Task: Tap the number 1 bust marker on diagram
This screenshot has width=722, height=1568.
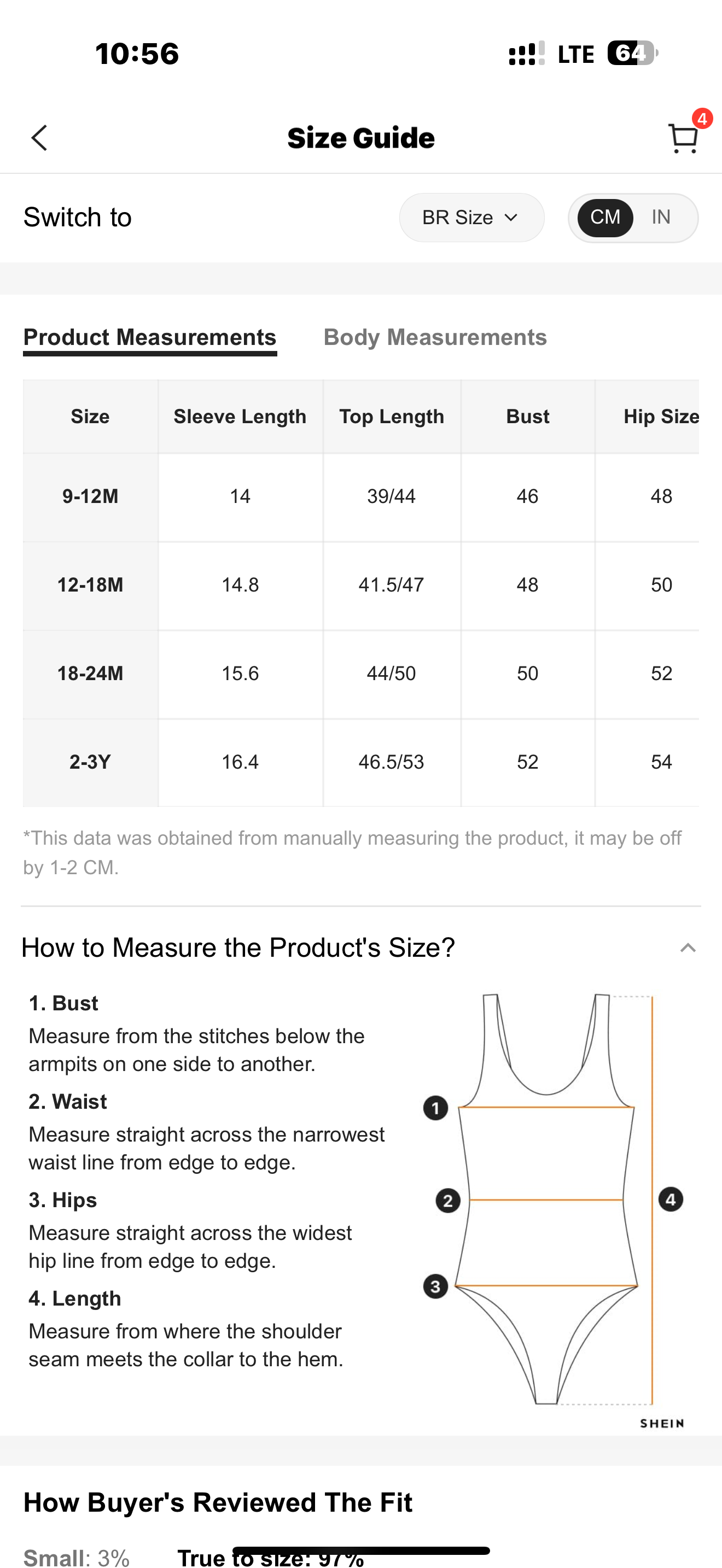Action: [435, 1108]
